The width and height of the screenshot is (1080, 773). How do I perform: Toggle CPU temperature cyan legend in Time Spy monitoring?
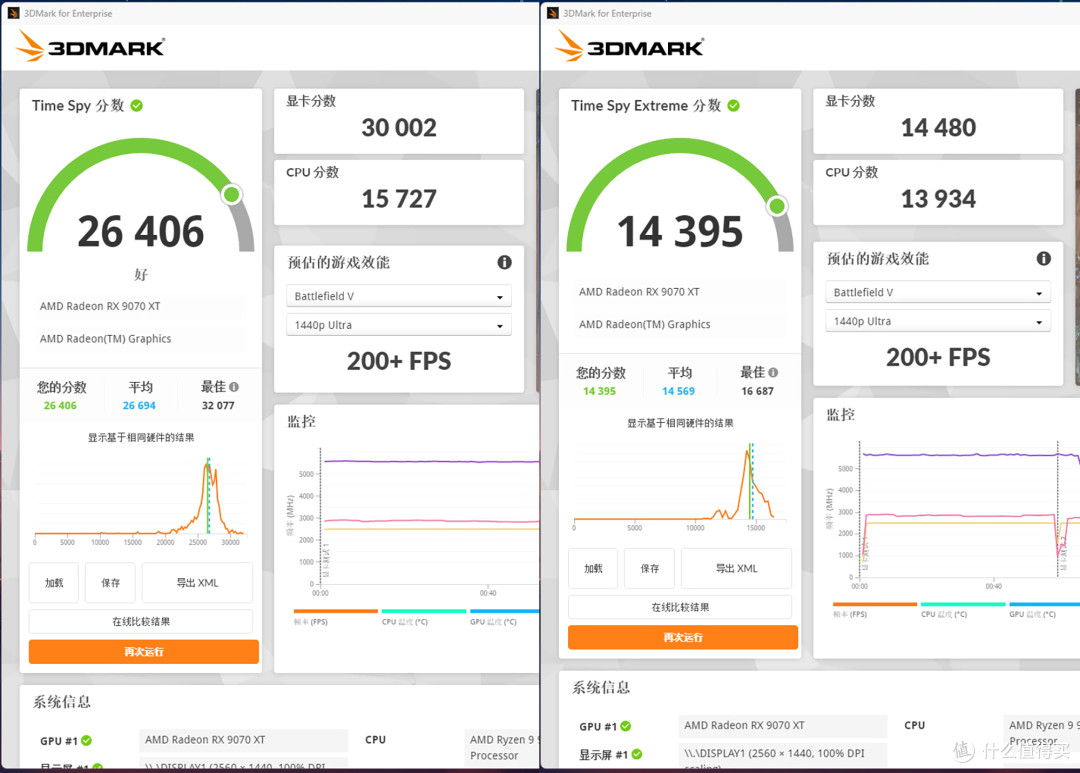[x=424, y=617]
